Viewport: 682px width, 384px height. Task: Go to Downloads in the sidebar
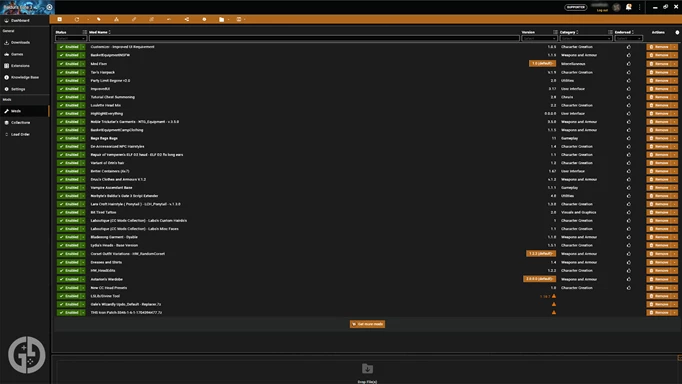20,43
